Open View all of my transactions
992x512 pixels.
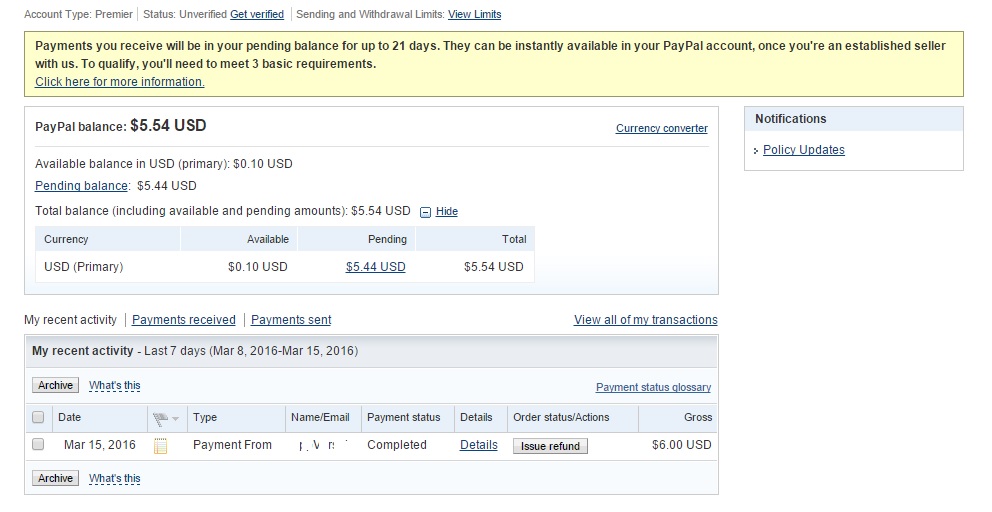(x=645, y=320)
